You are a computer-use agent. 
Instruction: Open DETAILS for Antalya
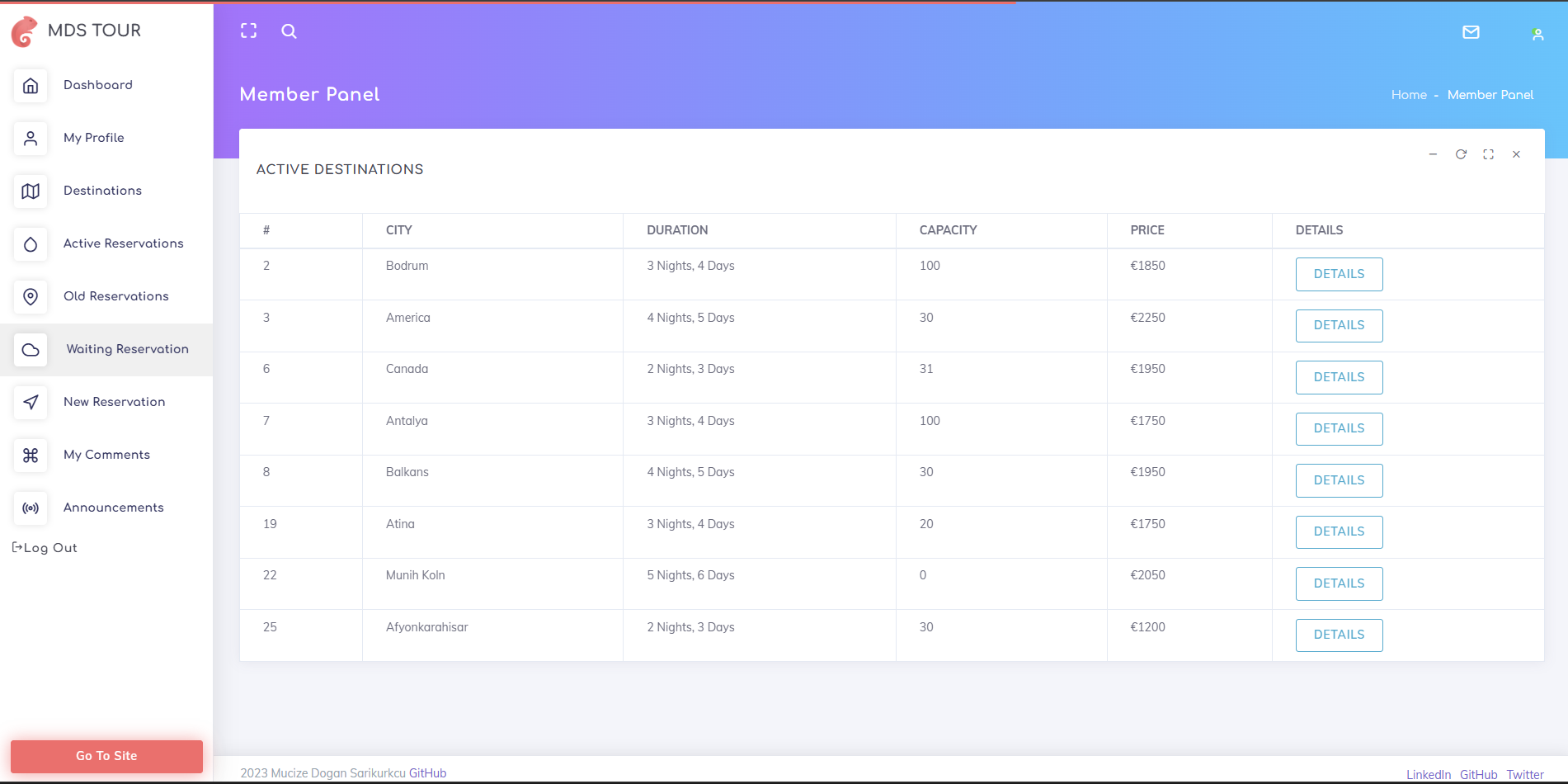[1339, 428]
